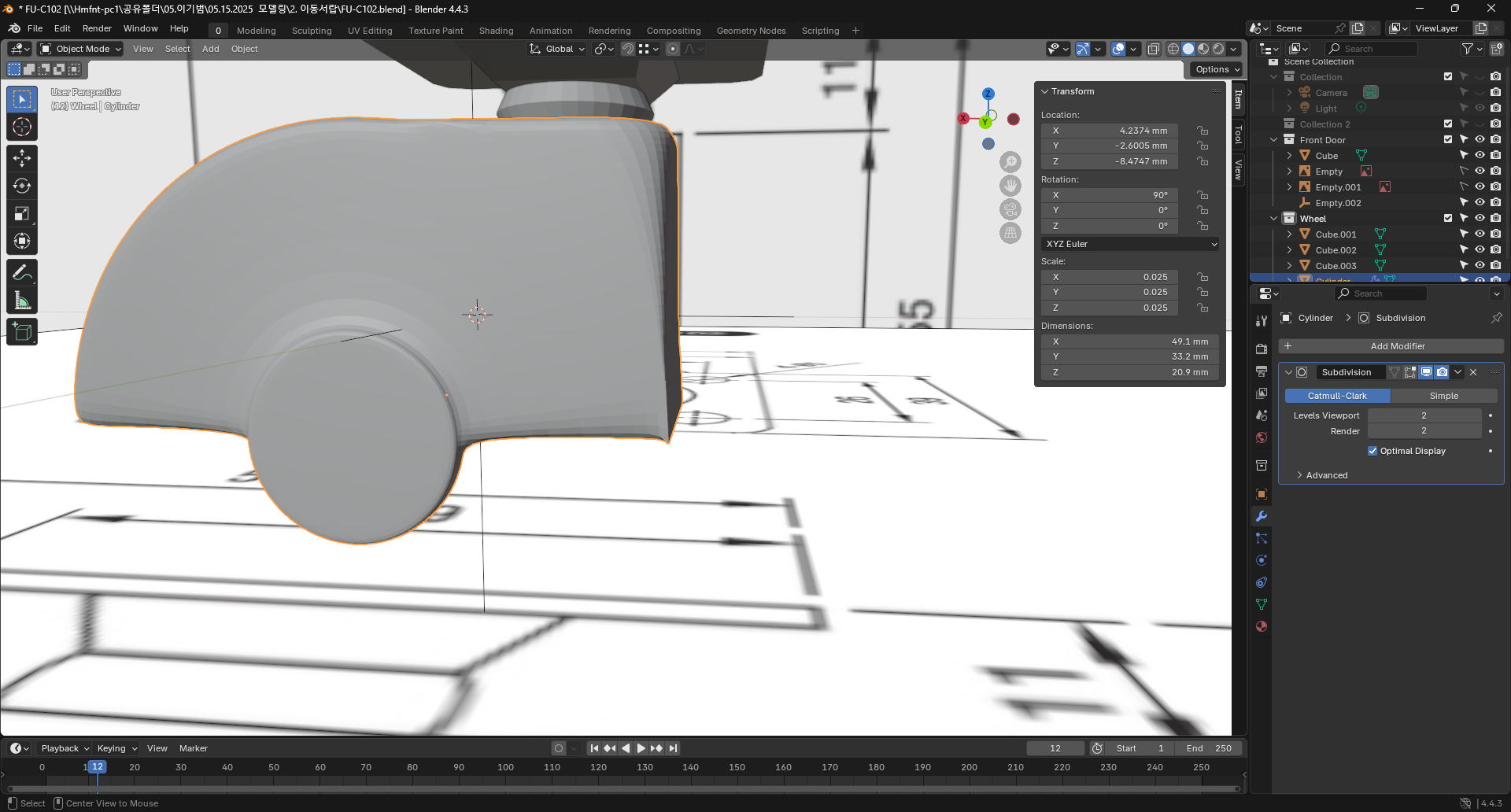Screen dimensions: 1511x812
Task: Open the Particles properties tab
Action: [1262, 538]
